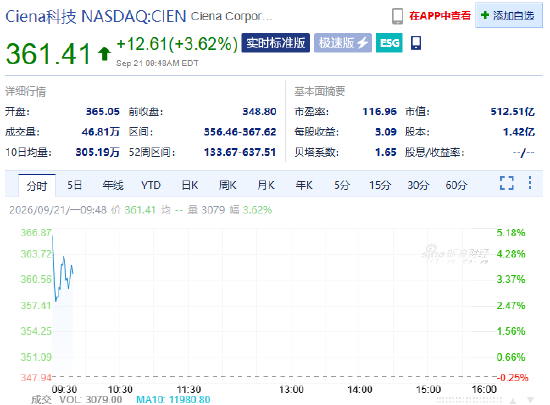Click the VOL: 3079.00 label
Viewport: 550px width, 405px height.
[x=90, y=399]
